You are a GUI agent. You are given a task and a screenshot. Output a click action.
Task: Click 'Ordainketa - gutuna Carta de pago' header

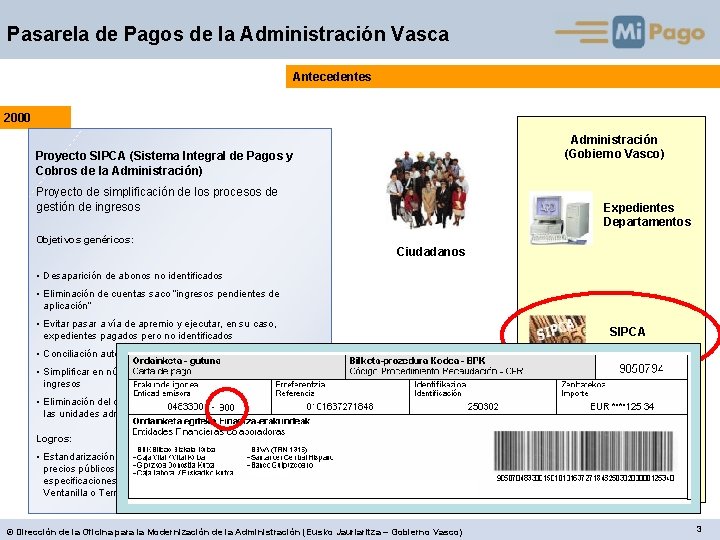point(176,366)
